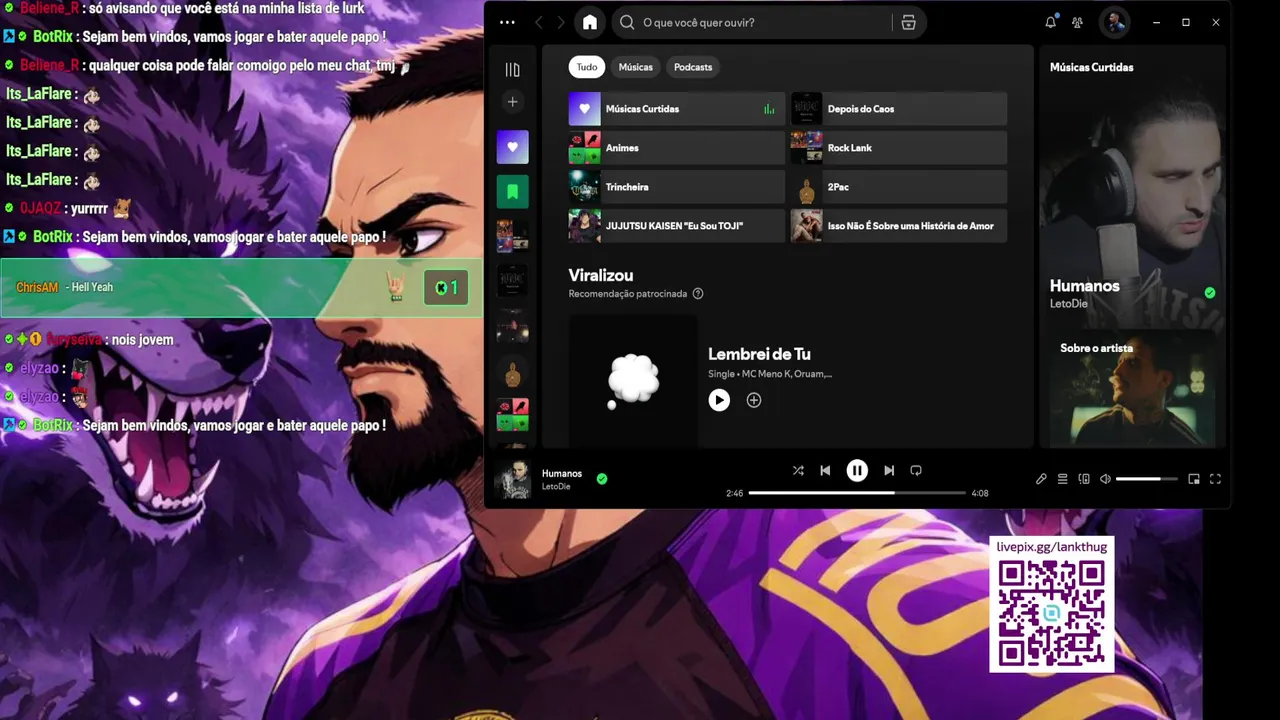Screen dimensions: 1280x720
Task: Click ChrisAM Hell Yeah alert banner
Action: click(x=241, y=288)
